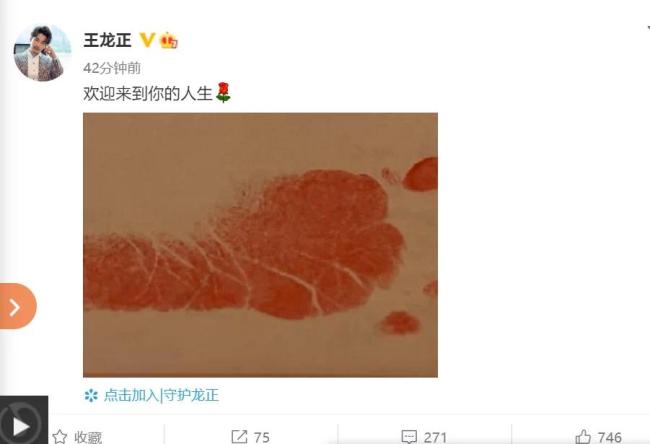Open comments via speech bubble icon
Viewport: 650px width, 444px height.
tap(409, 437)
